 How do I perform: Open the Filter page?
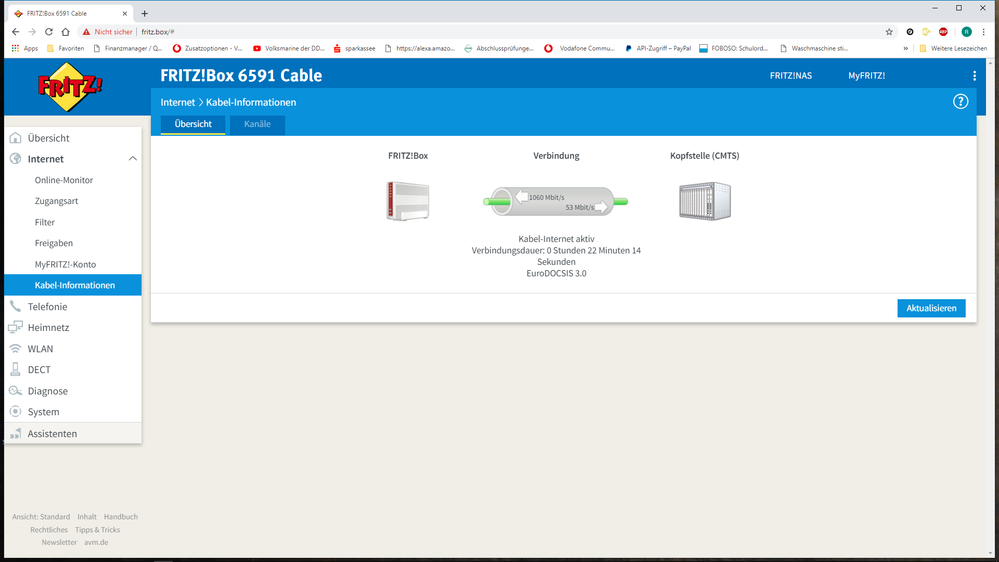pos(45,222)
